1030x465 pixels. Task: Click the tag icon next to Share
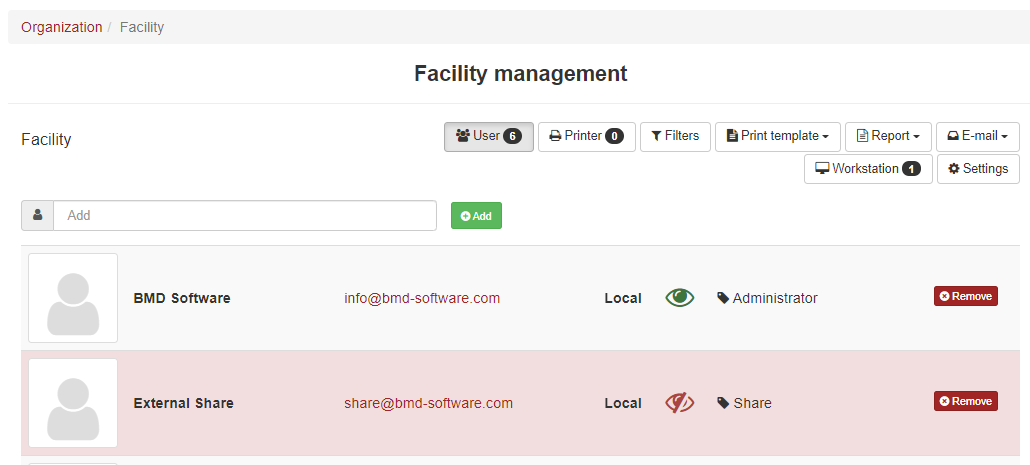[x=723, y=403]
